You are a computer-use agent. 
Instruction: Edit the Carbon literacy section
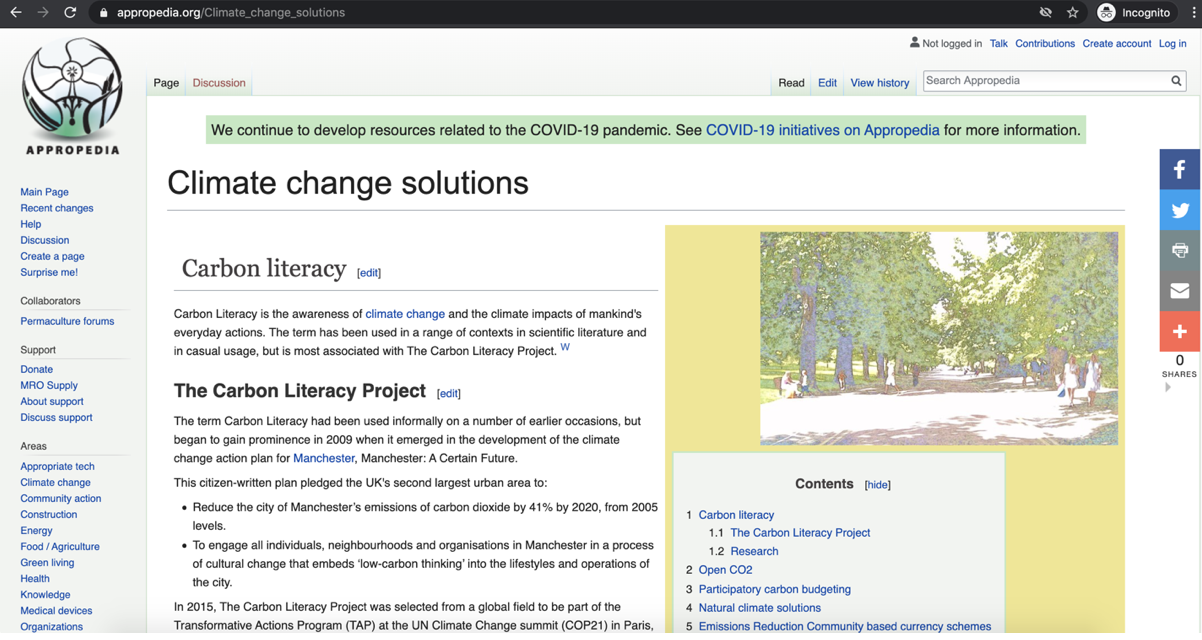(x=369, y=273)
